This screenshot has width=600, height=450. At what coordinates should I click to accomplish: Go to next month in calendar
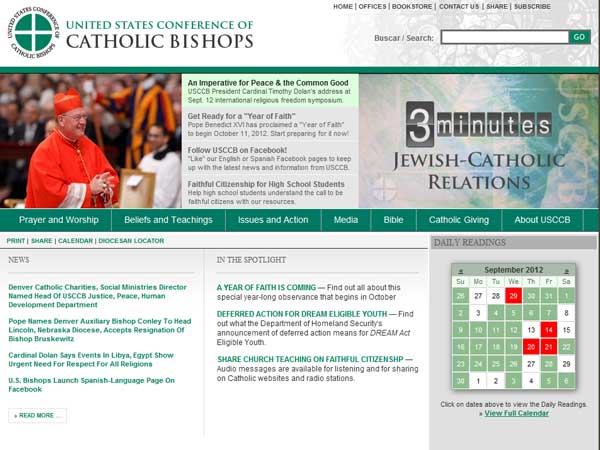click(566, 271)
